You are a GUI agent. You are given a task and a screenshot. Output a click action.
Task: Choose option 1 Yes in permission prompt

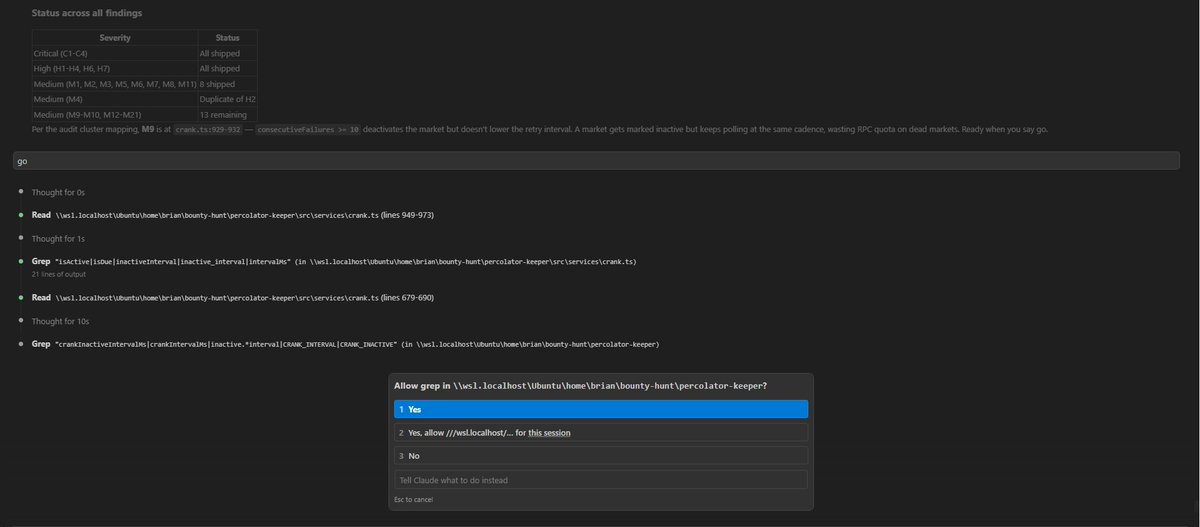(601, 409)
